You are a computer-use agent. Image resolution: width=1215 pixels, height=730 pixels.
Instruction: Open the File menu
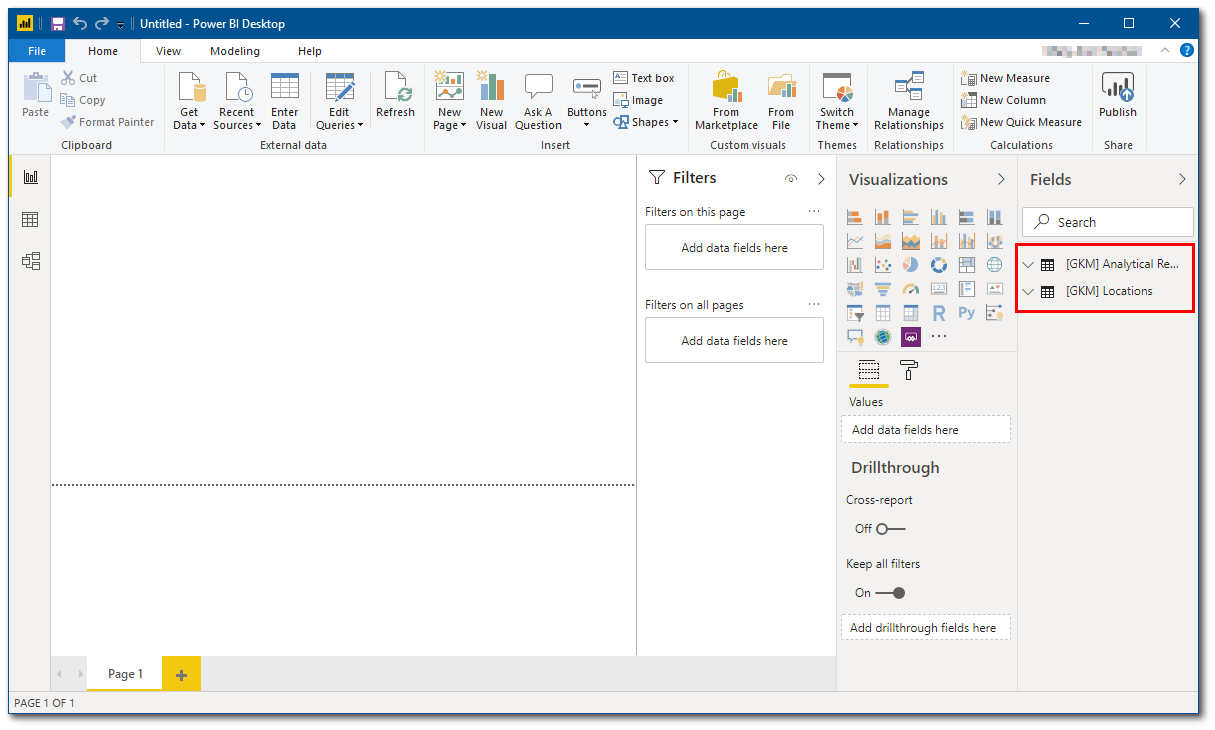(37, 51)
